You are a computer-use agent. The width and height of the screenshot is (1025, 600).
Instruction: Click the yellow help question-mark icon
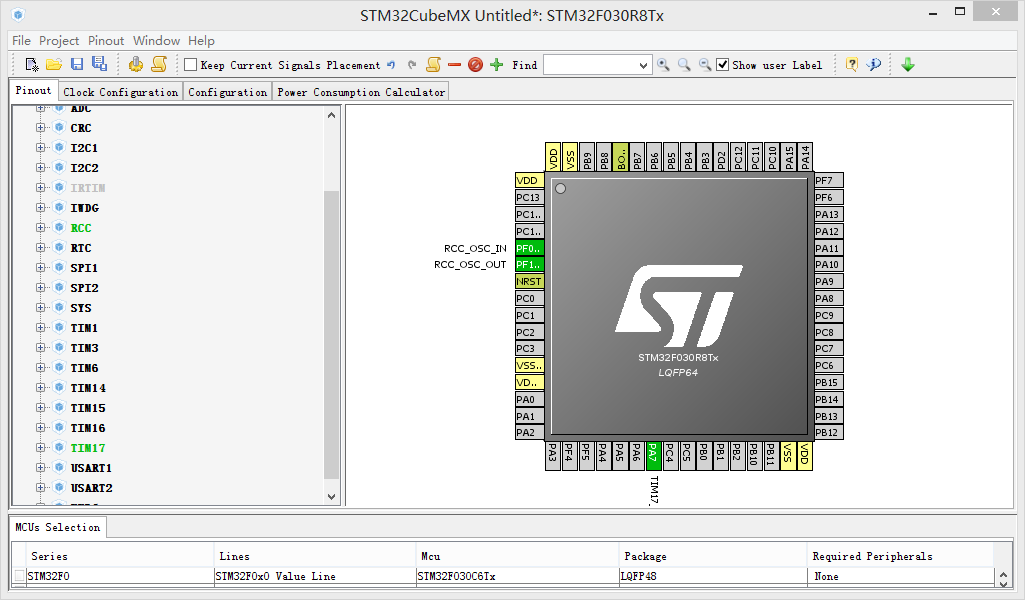pos(852,64)
